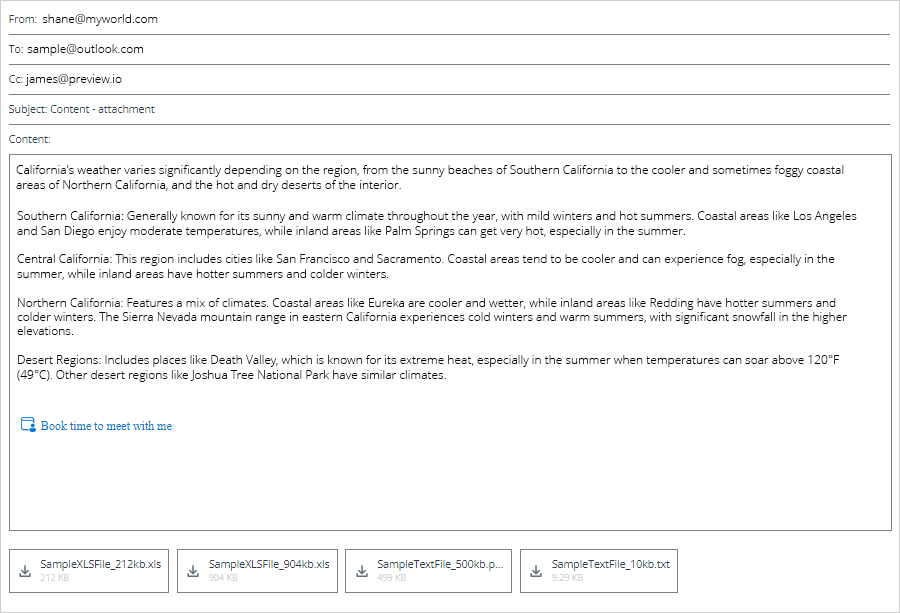
Task: Click the From address shane@myworld.com
Action: click(99, 19)
